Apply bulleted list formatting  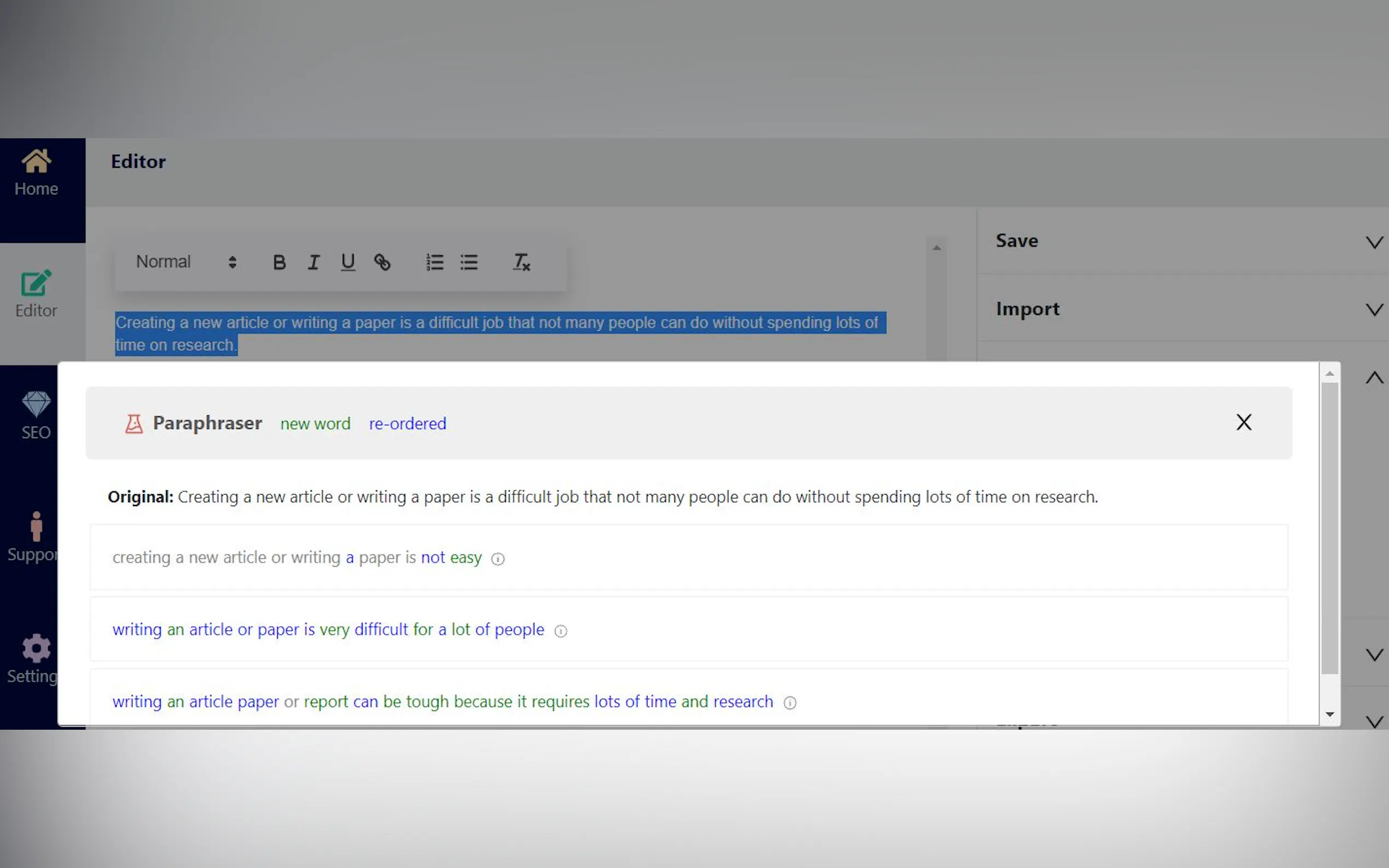(x=469, y=262)
